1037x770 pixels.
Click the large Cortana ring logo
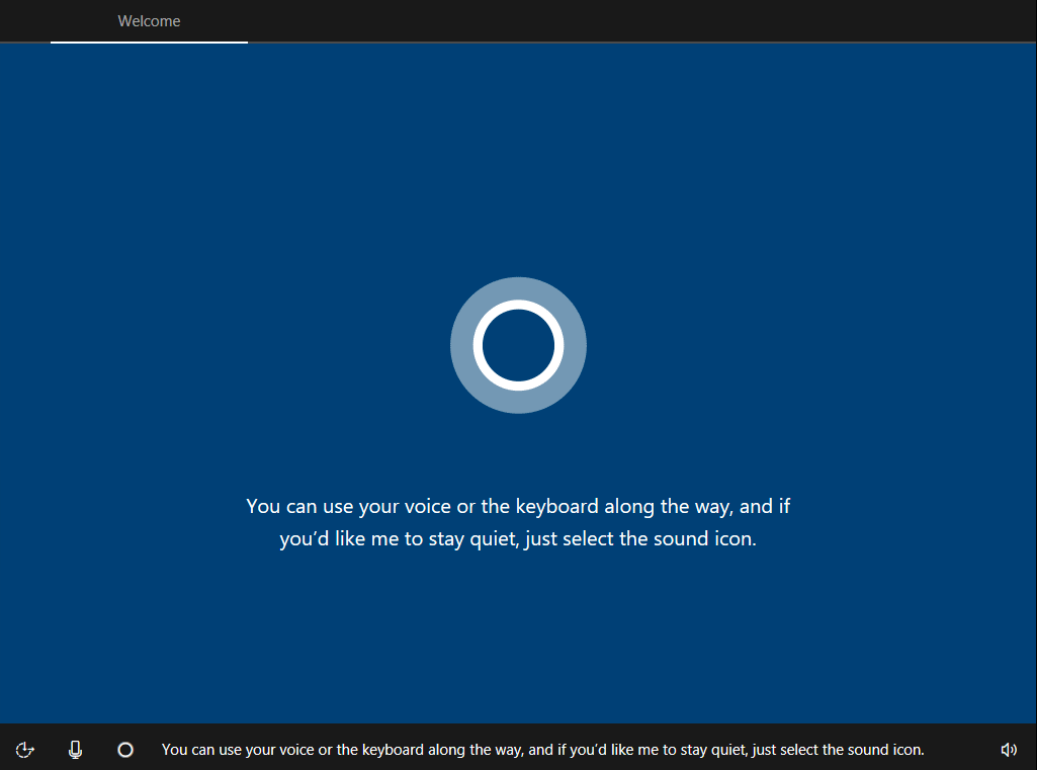pos(518,345)
